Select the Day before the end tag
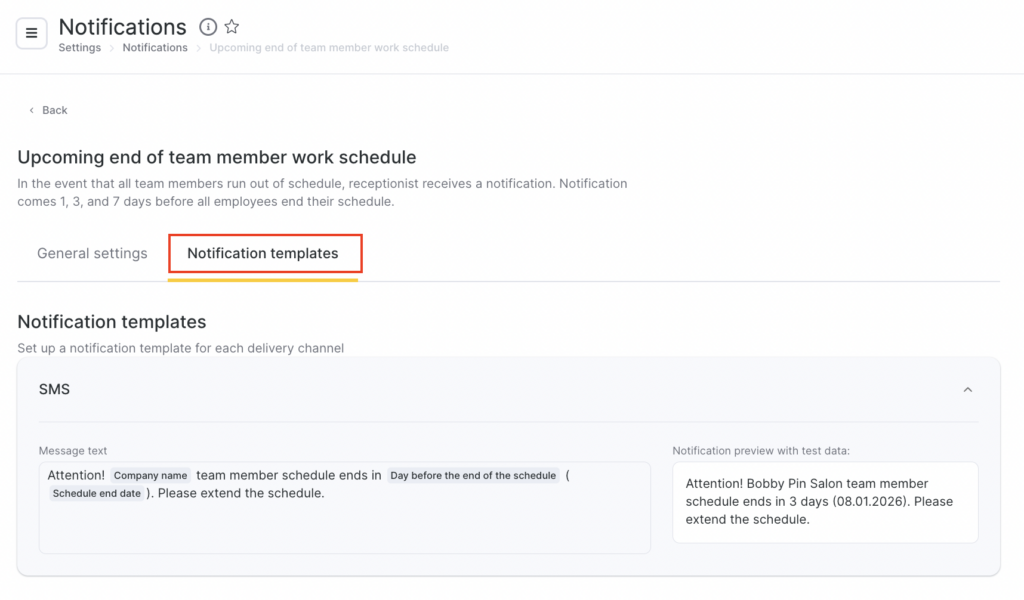 [473, 476]
